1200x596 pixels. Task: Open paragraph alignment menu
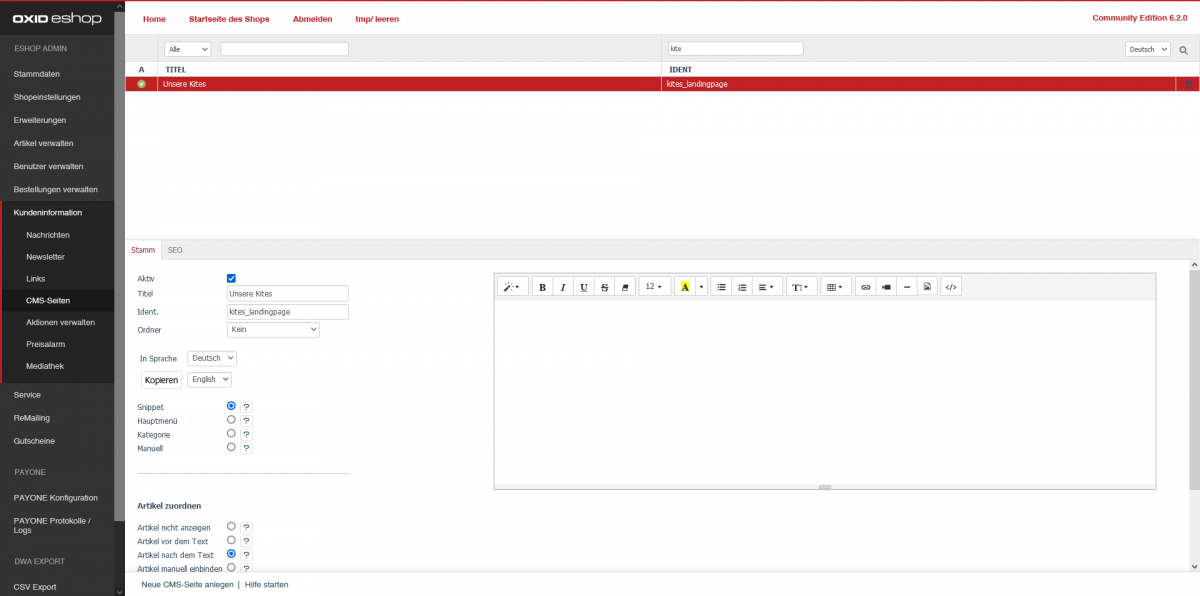pyautogui.click(x=767, y=287)
